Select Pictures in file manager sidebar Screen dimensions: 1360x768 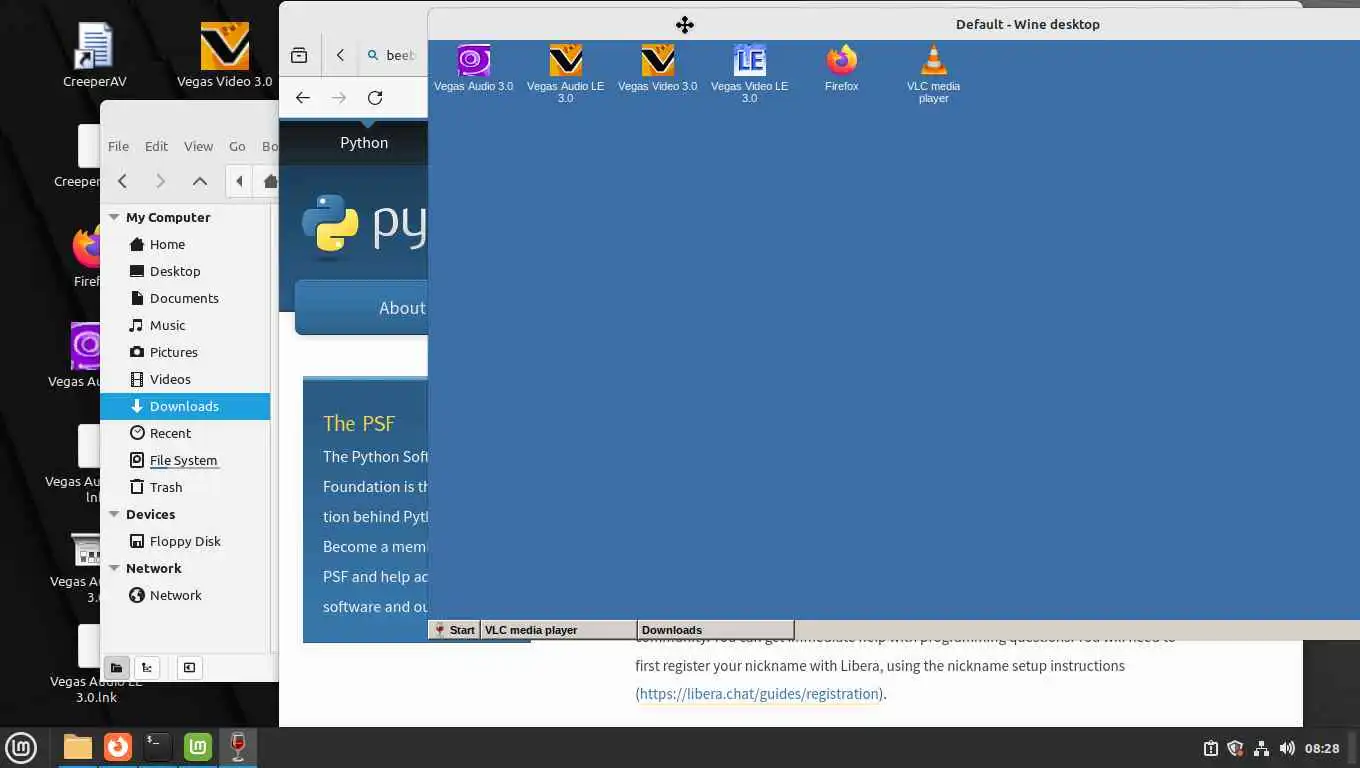(185, 352)
